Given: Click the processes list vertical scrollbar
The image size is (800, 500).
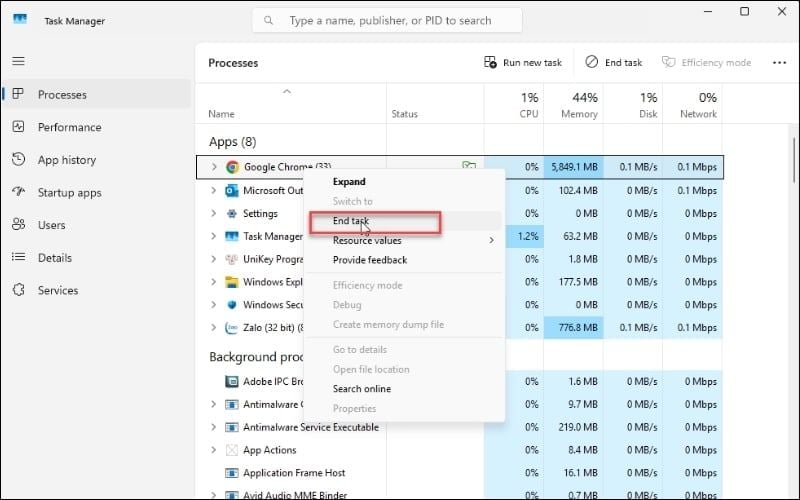Looking at the screenshot, I should coord(794,161).
